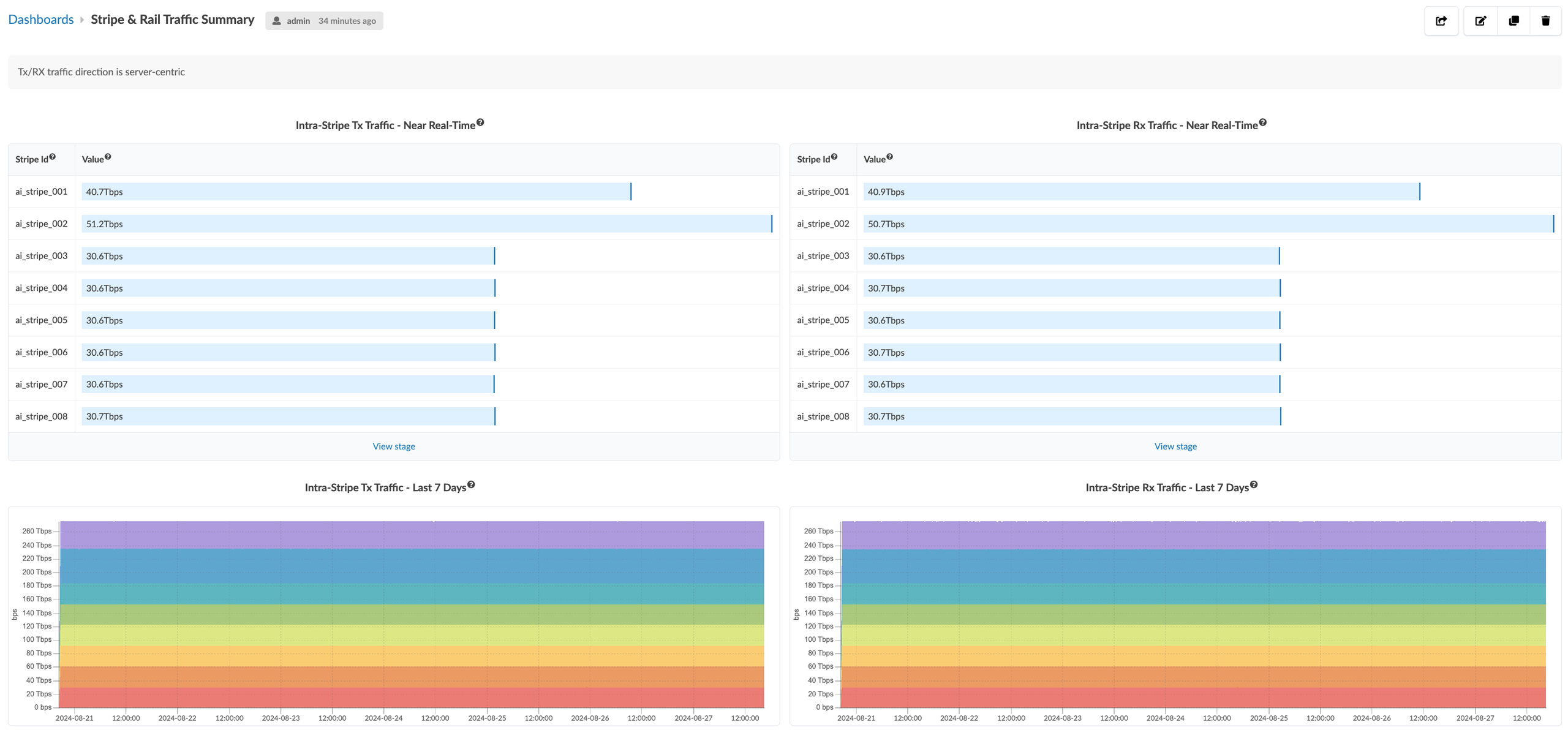Viewport: 1568px width, 730px height.
Task: Click the duplicate dashboard icon
Action: pyautogui.click(x=1513, y=21)
